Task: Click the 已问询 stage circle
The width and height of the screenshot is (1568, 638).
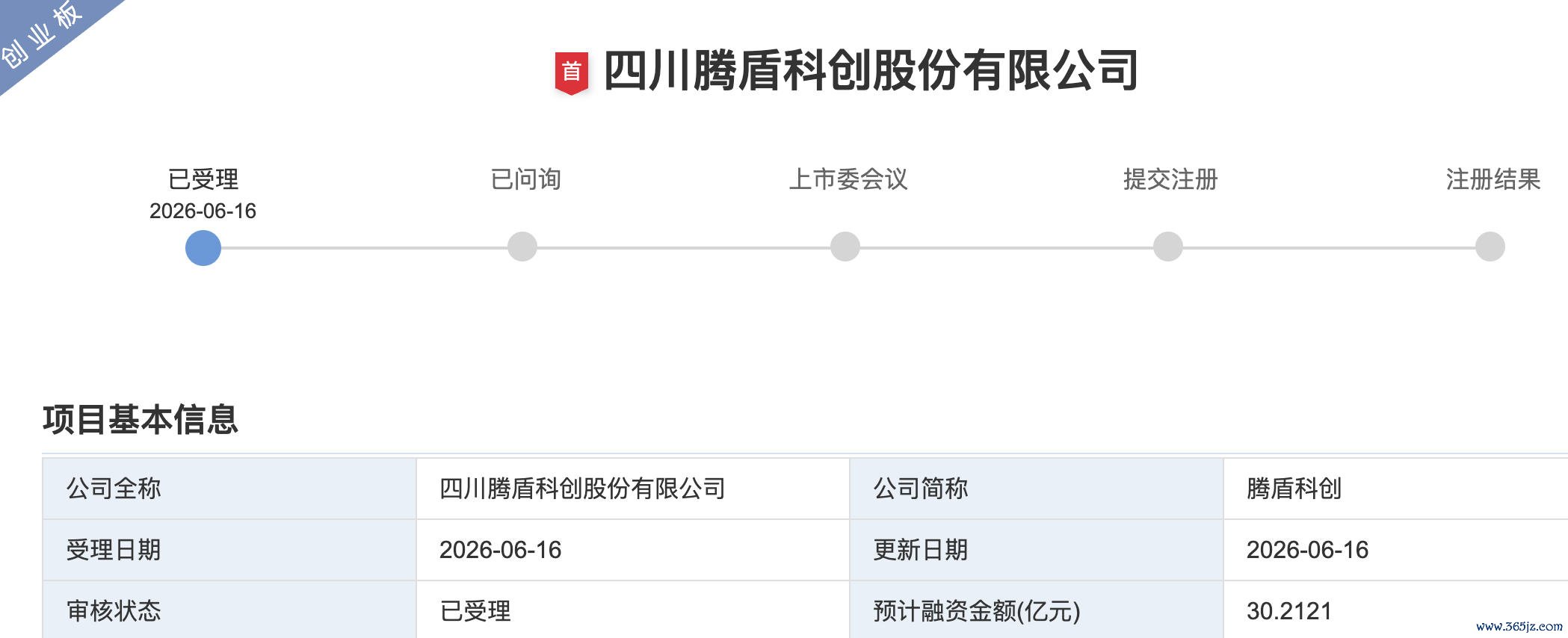Action: pyautogui.click(x=522, y=247)
